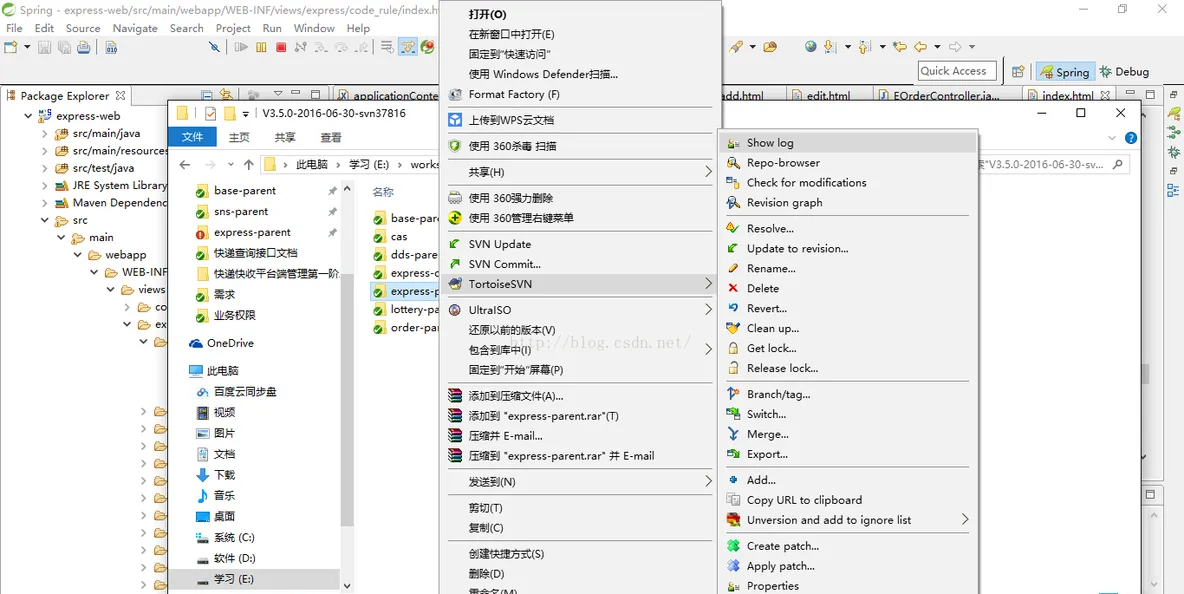
Task: Use 360 force delete option
Action: (580, 198)
